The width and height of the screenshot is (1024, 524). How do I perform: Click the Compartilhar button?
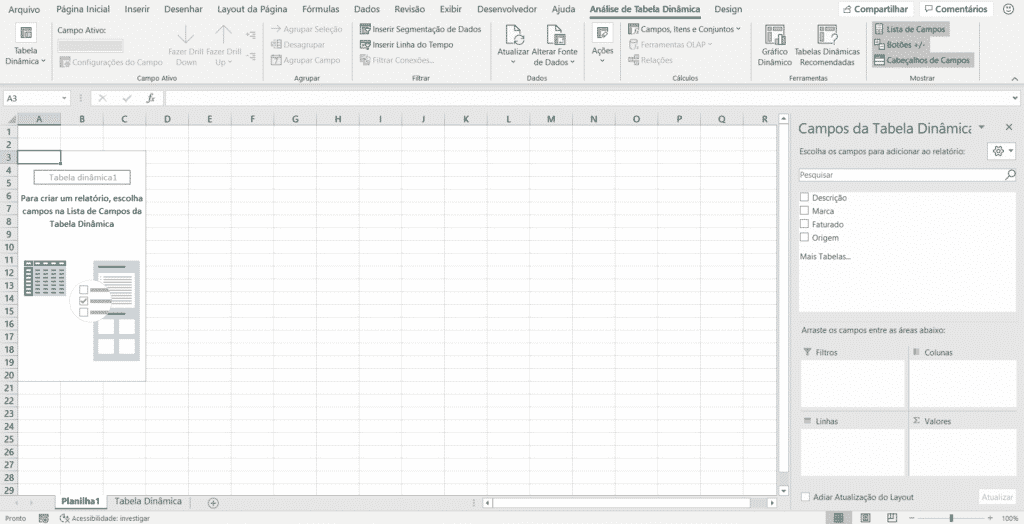(876, 9)
